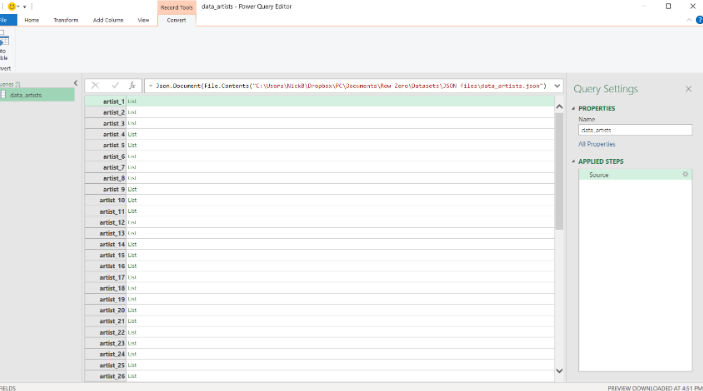
Task: Collapse the PROPERTIES section triangle
Action: 573,109
